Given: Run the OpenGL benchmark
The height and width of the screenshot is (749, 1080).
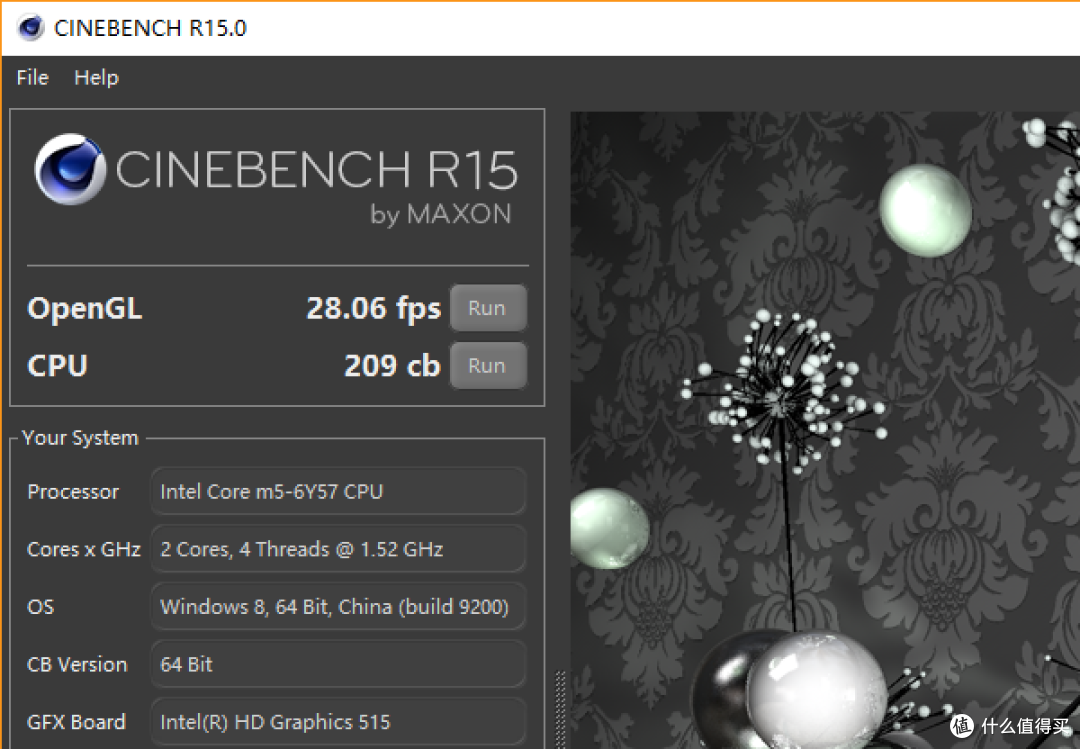Looking at the screenshot, I should tap(488, 308).
